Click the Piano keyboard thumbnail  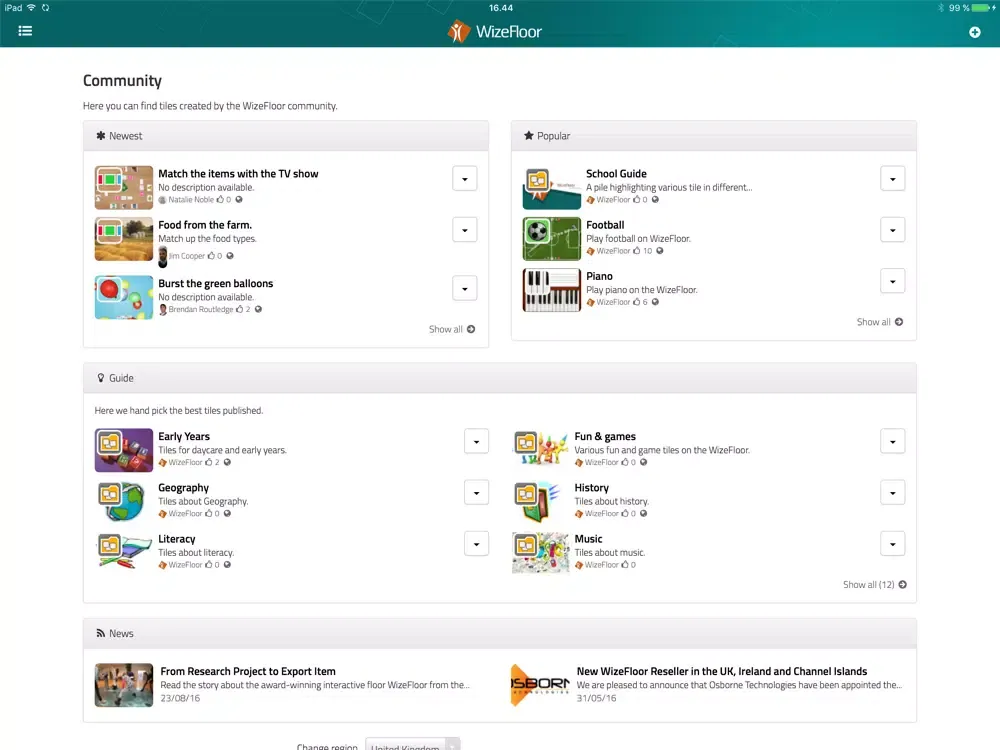(552, 290)
